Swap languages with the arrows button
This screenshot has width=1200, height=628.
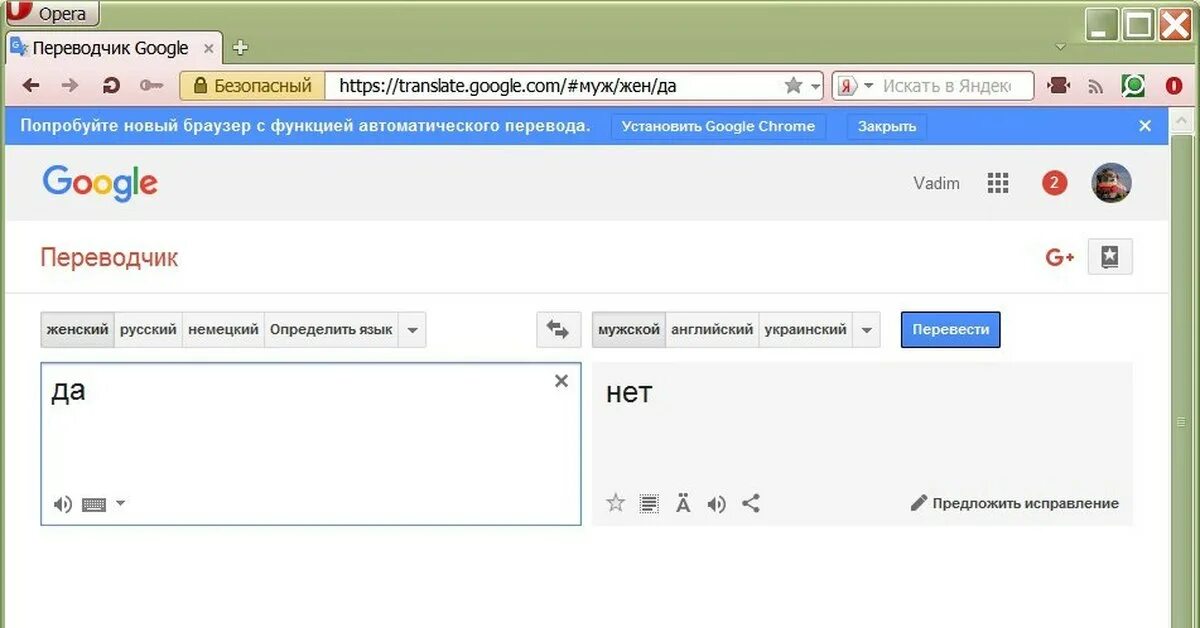click(558, 330)
